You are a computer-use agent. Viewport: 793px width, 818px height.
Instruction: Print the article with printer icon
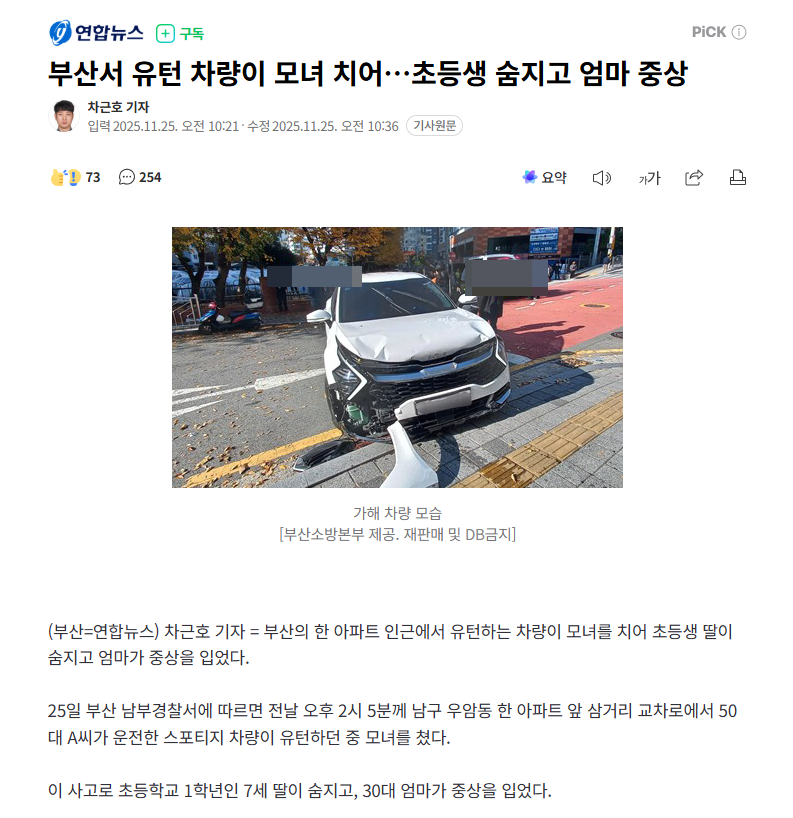pyautogui.click(x=738, y=178)
